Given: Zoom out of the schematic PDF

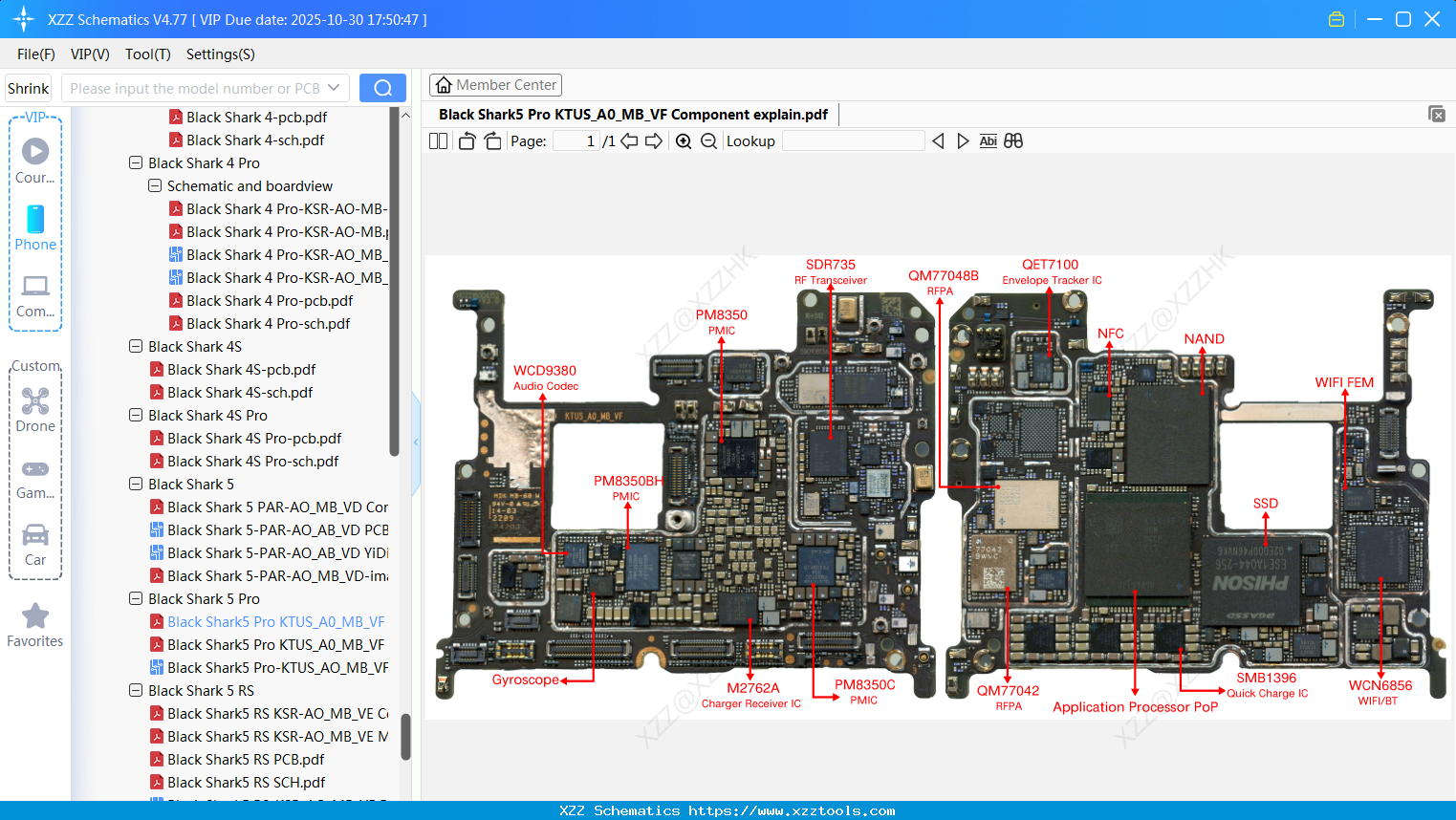Looking at the screenshot, I should [708, 140].
